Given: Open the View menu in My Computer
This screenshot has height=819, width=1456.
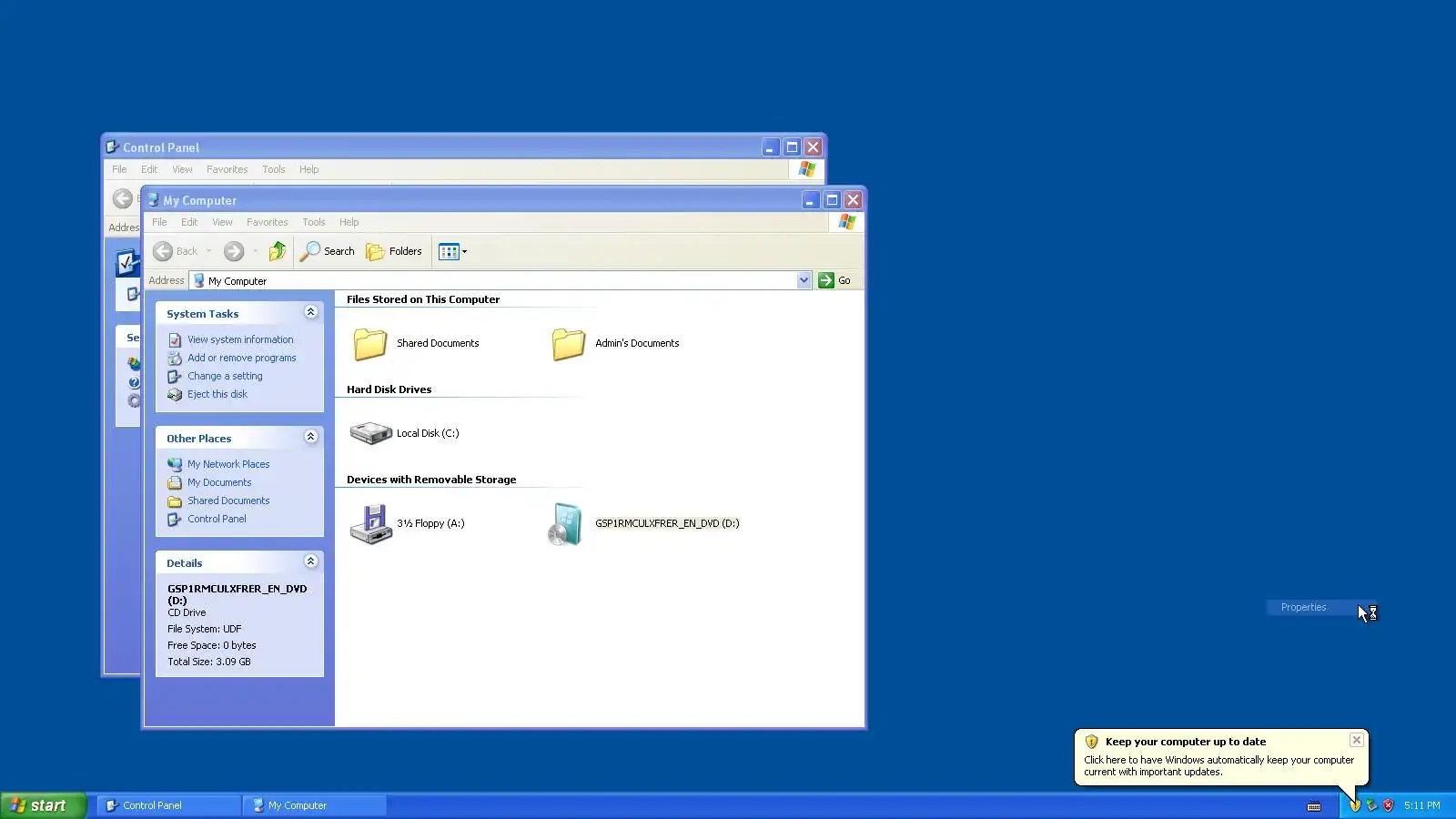Looking at the screenshot, I should (x=222, y=222).
